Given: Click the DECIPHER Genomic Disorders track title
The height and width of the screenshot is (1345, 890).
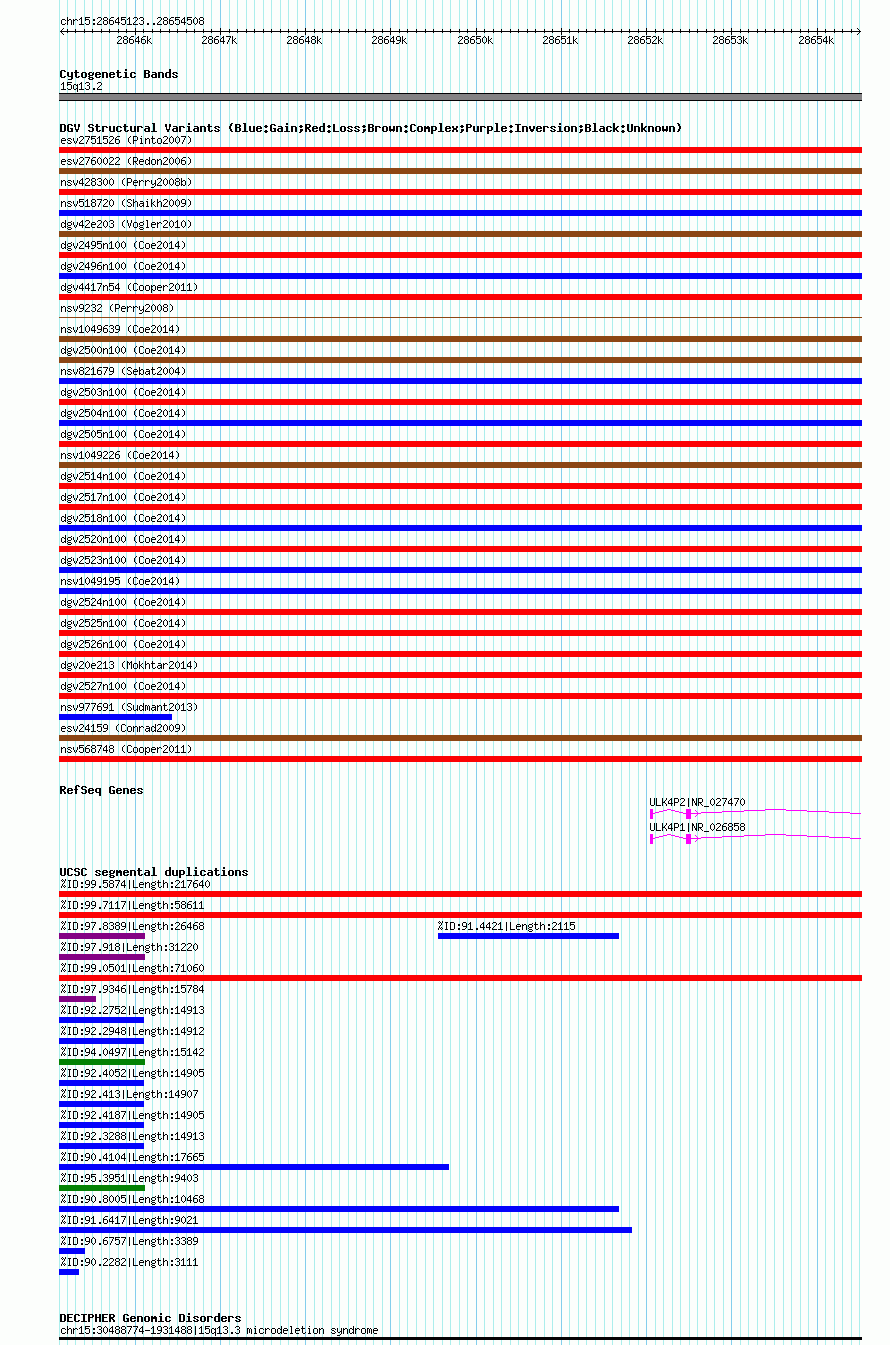Looking at the screenshot, I should pos(150,1318).
